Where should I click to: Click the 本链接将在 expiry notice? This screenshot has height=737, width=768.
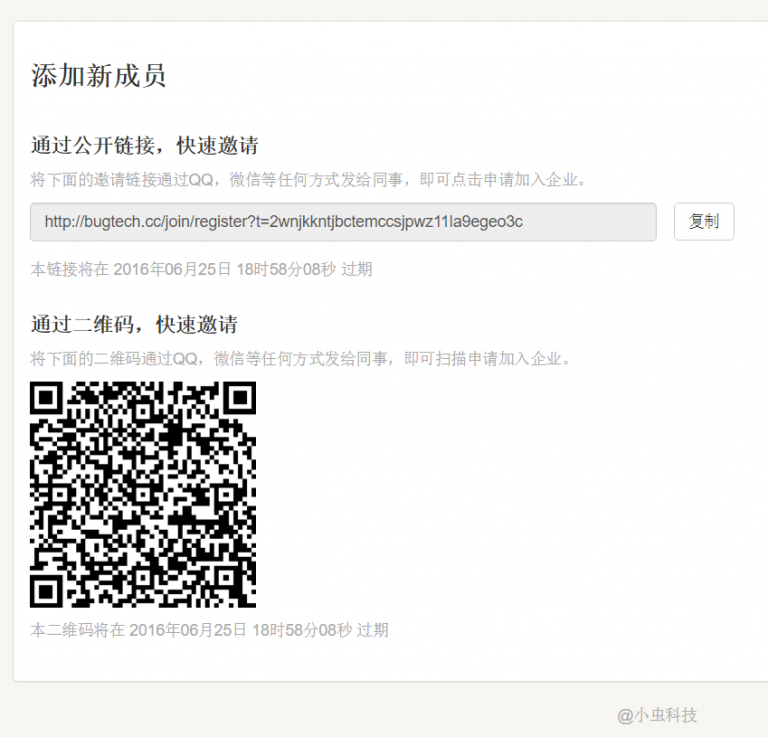201,269
